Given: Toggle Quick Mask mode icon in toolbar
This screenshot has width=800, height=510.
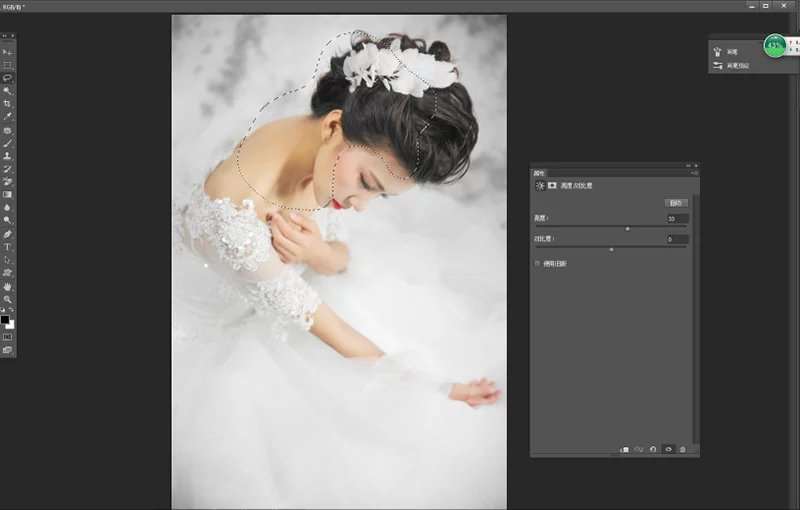Looking at the screenshot, I should click(x=8, y=337).
